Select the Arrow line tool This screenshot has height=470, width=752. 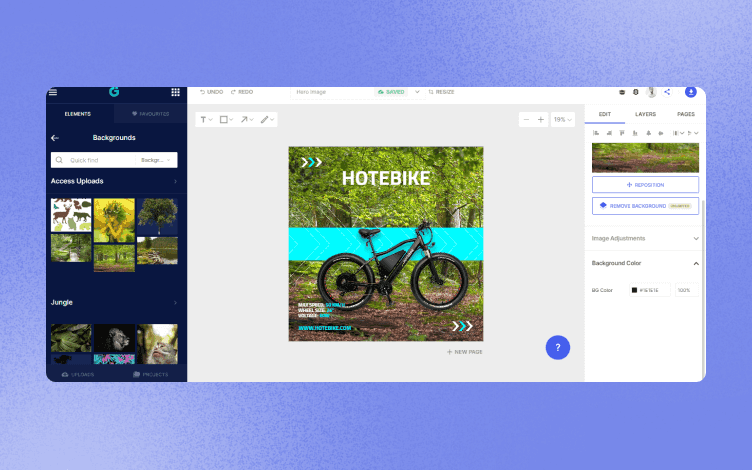click(244, 119)
